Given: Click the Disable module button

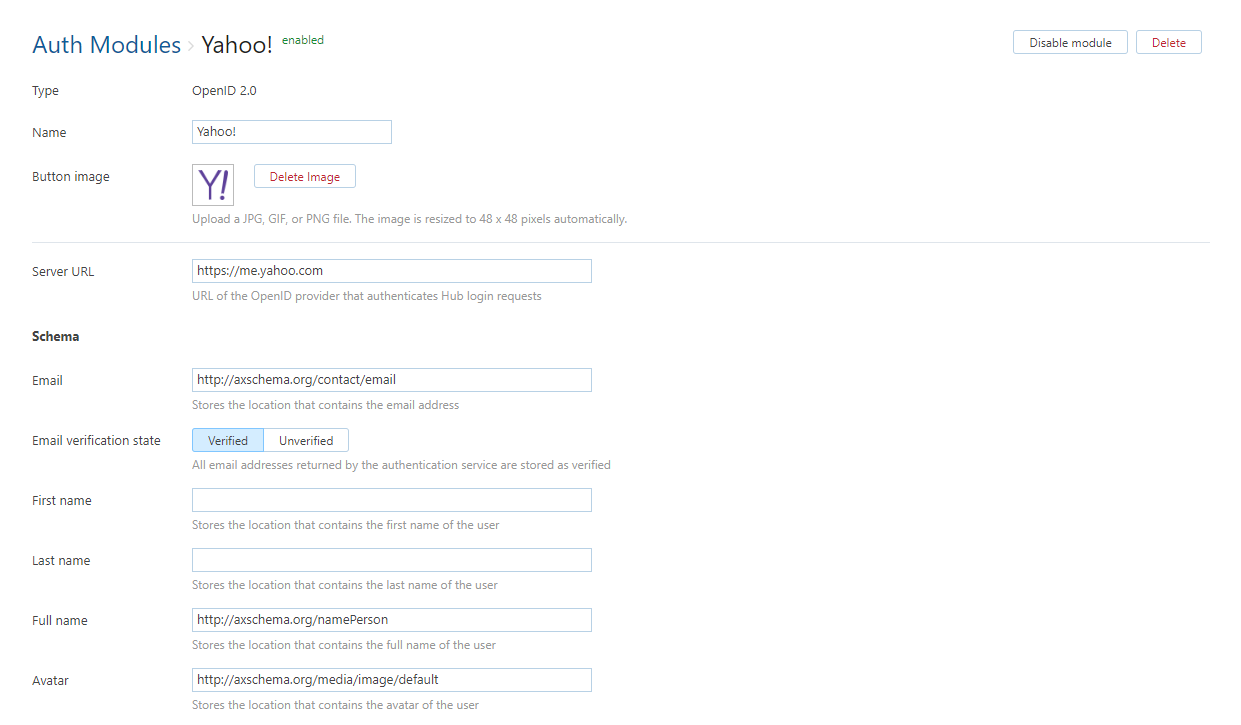Looking at the screenshot, I should 1070,42.
